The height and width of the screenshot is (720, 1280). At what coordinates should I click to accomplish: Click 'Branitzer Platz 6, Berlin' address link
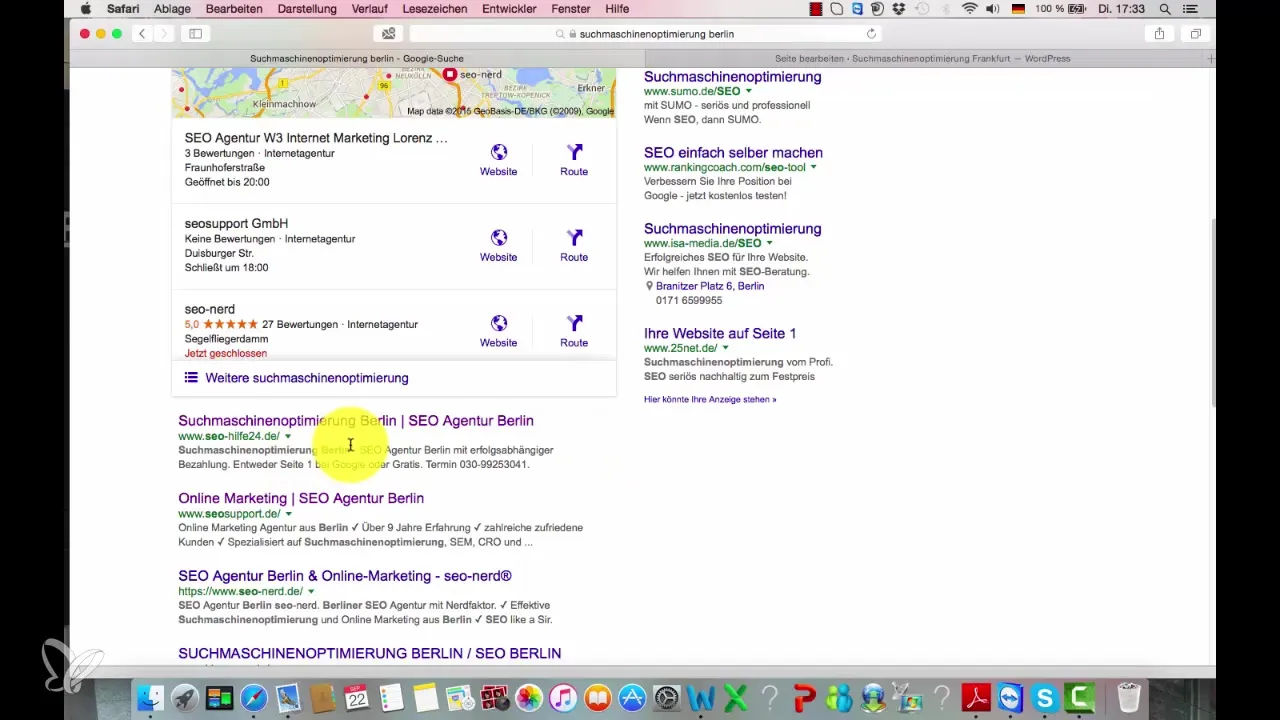click(x=710, y=286)
